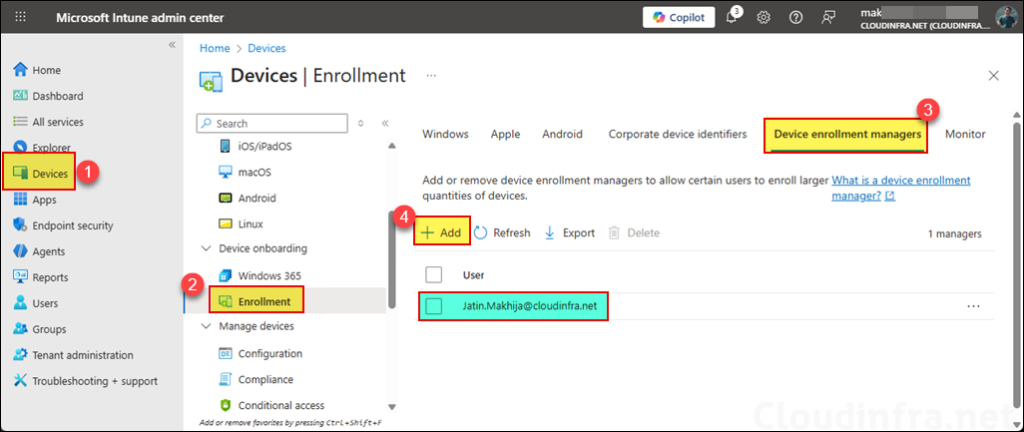Collapse the left navigation menu
1024x432 pixels.
(x=172, y=44)
